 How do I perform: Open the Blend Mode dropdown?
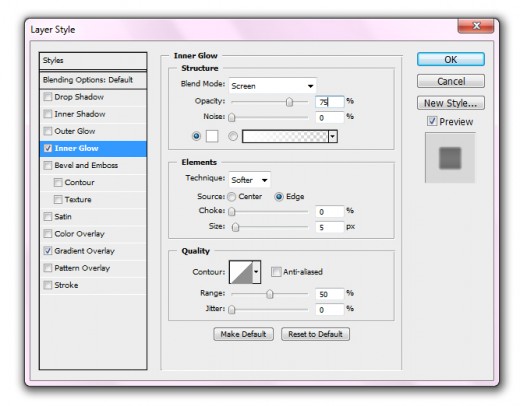point(272,86)
